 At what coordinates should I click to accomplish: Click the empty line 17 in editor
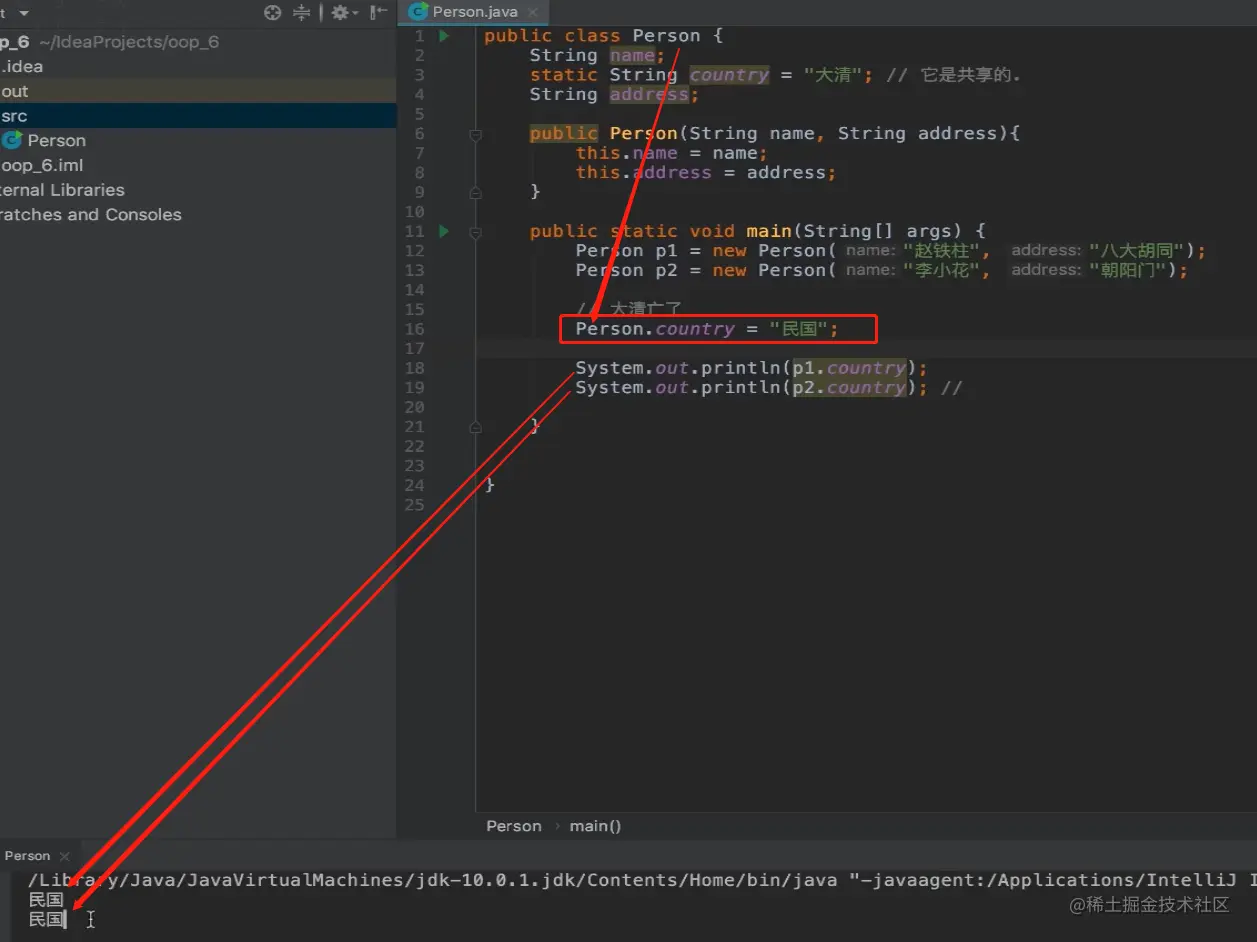tap(866, 348)
